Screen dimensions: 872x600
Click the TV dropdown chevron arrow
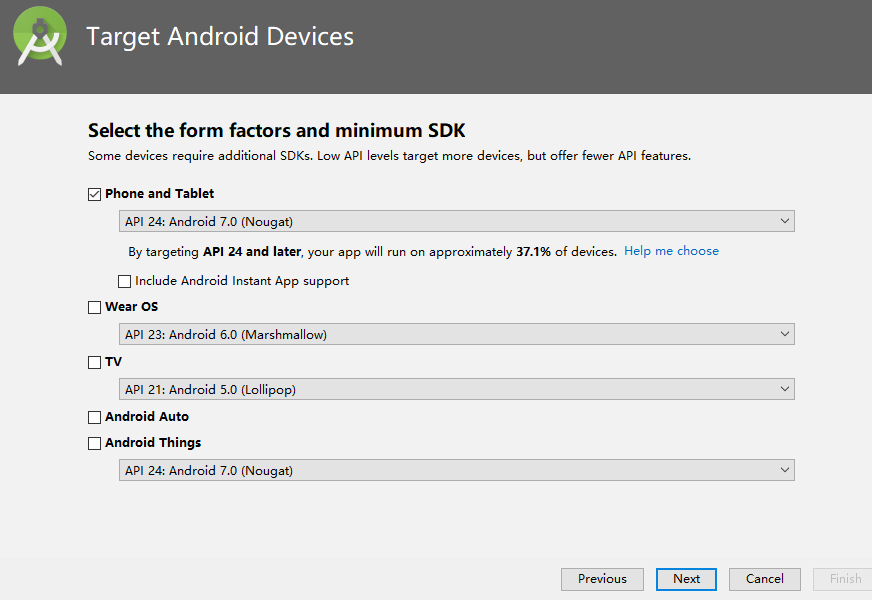click(x=785, y=389)
